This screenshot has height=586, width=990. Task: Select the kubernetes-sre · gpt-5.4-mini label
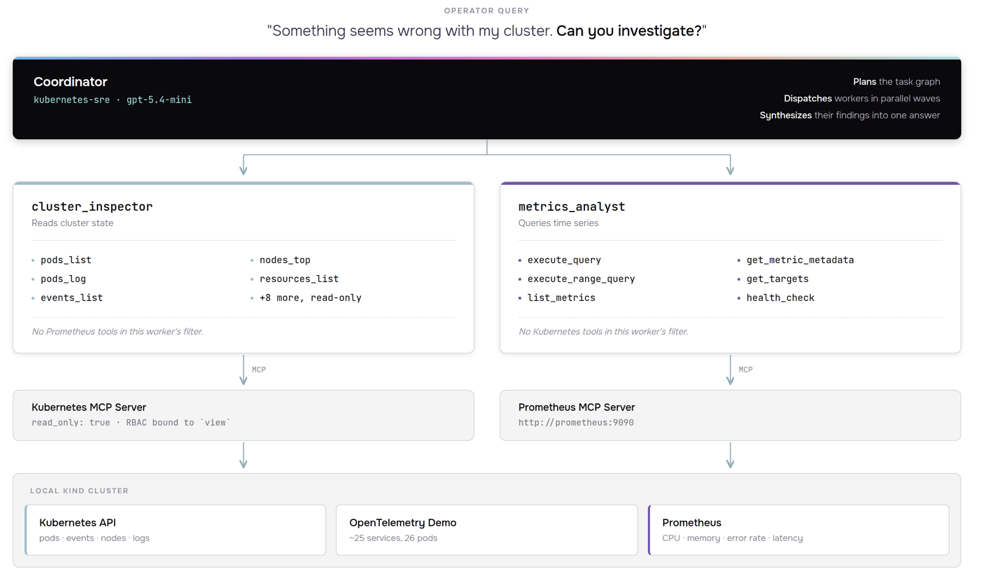112,100
